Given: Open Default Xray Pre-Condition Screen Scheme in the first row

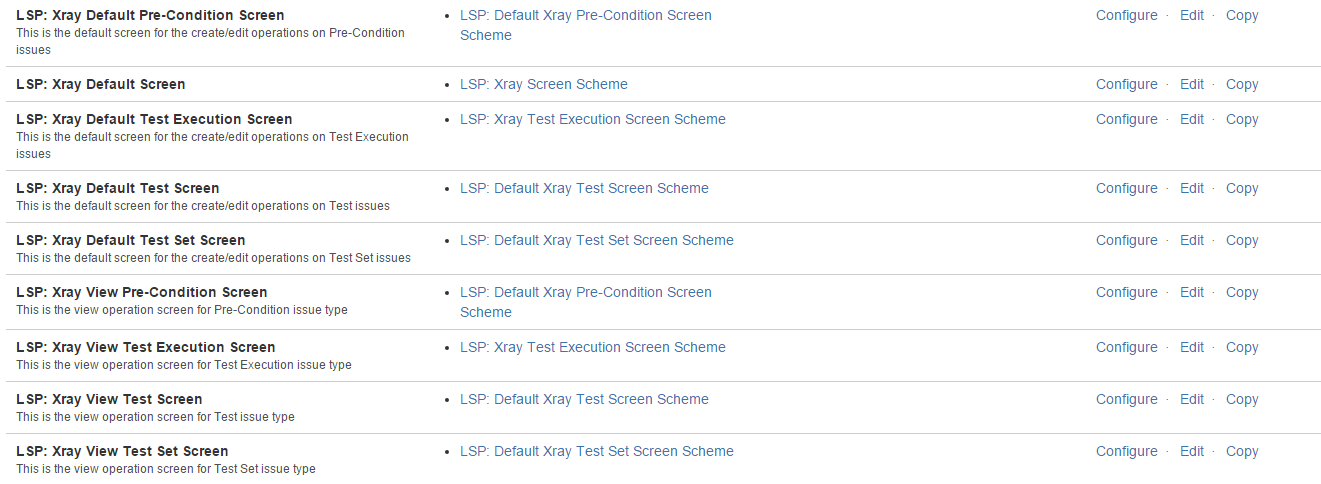Looking at the screenshot, I should [x=586, y=25].
